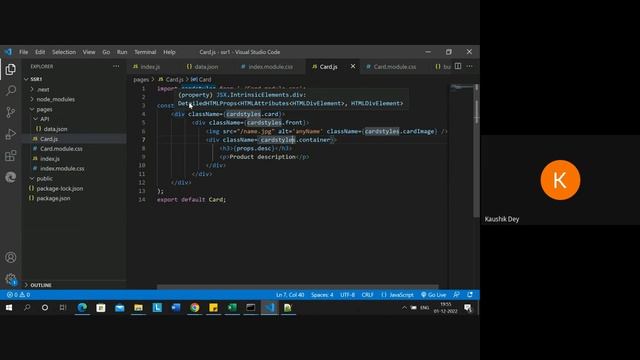Open index.module.css in explorer tree
640x360 pixels.
click(x=62, y=169)
